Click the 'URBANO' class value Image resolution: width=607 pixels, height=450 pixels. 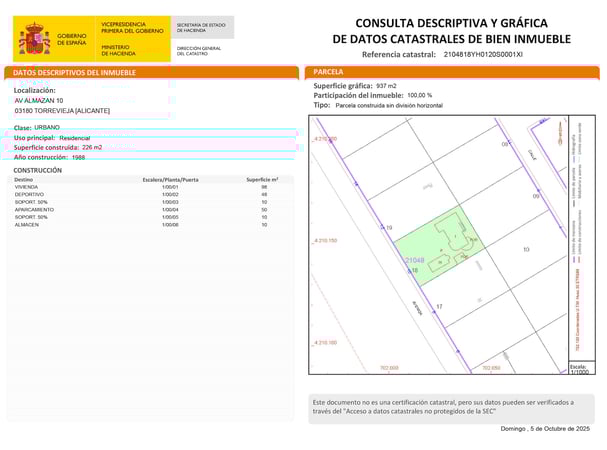click(x=47, y=127)
